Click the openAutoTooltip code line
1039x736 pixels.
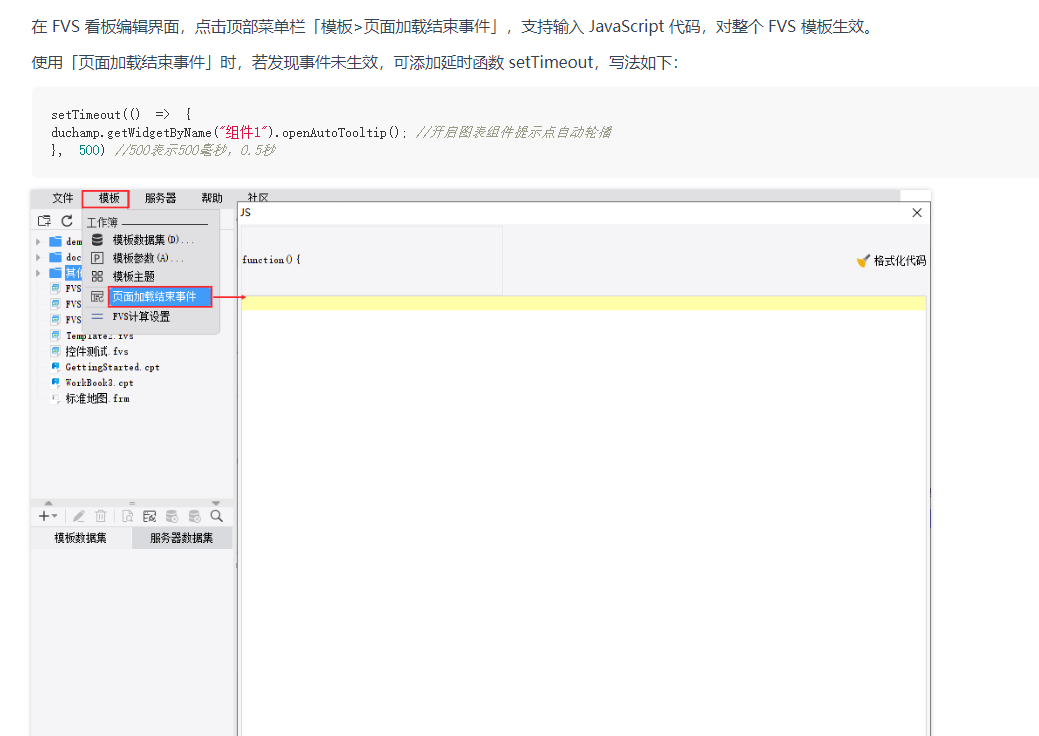pos(331,132)
